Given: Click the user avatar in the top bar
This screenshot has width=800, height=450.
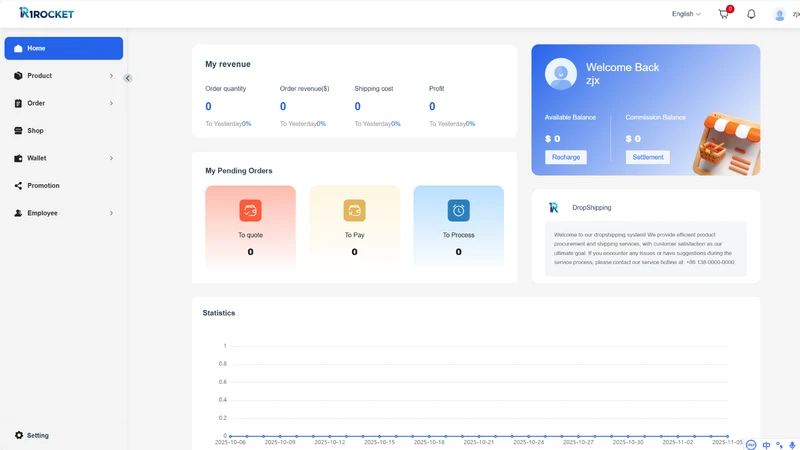Looking at the screenshot, I should click(x=779, y=14).
